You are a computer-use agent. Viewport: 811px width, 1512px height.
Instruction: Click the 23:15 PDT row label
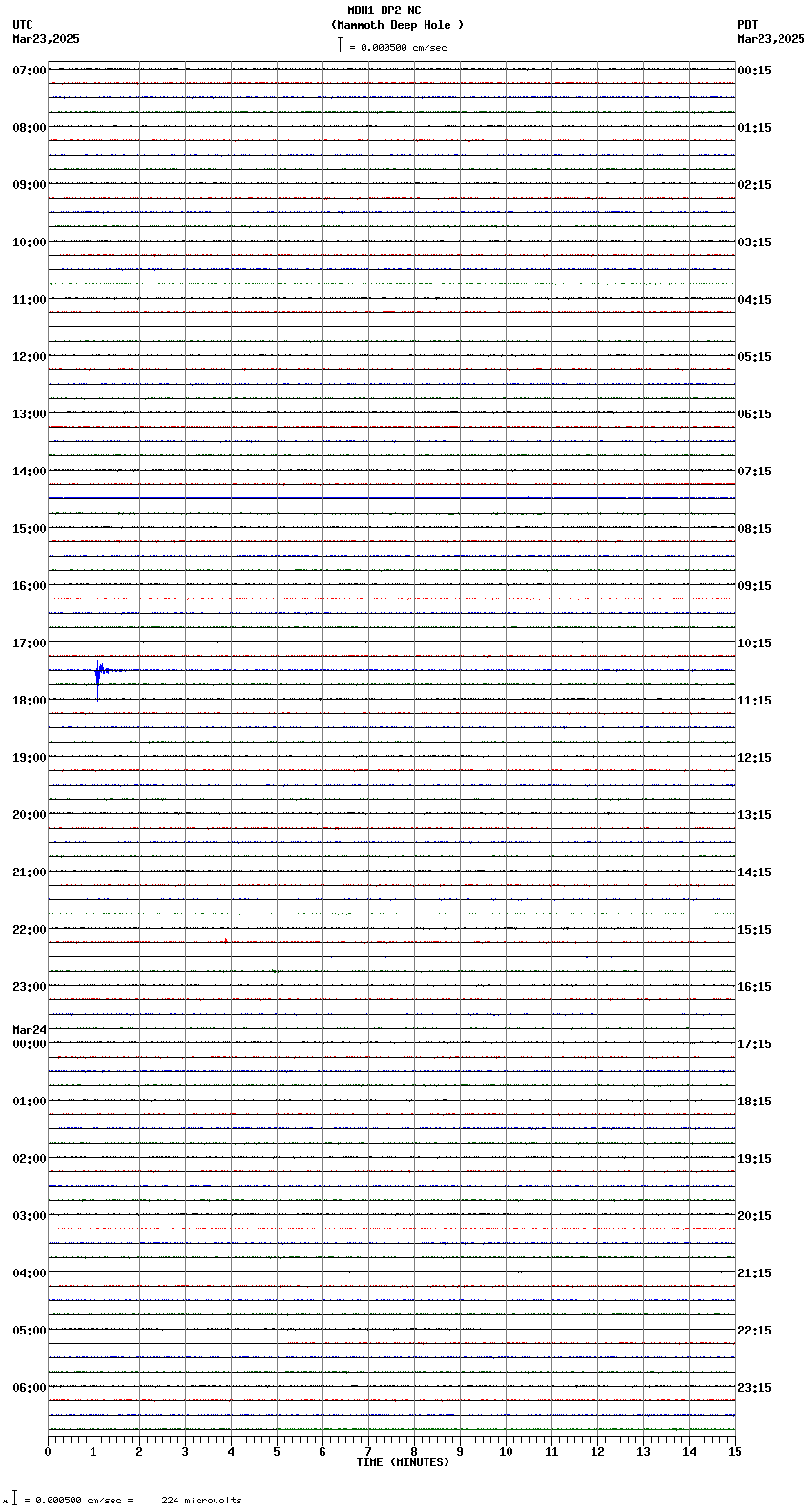755,1388
